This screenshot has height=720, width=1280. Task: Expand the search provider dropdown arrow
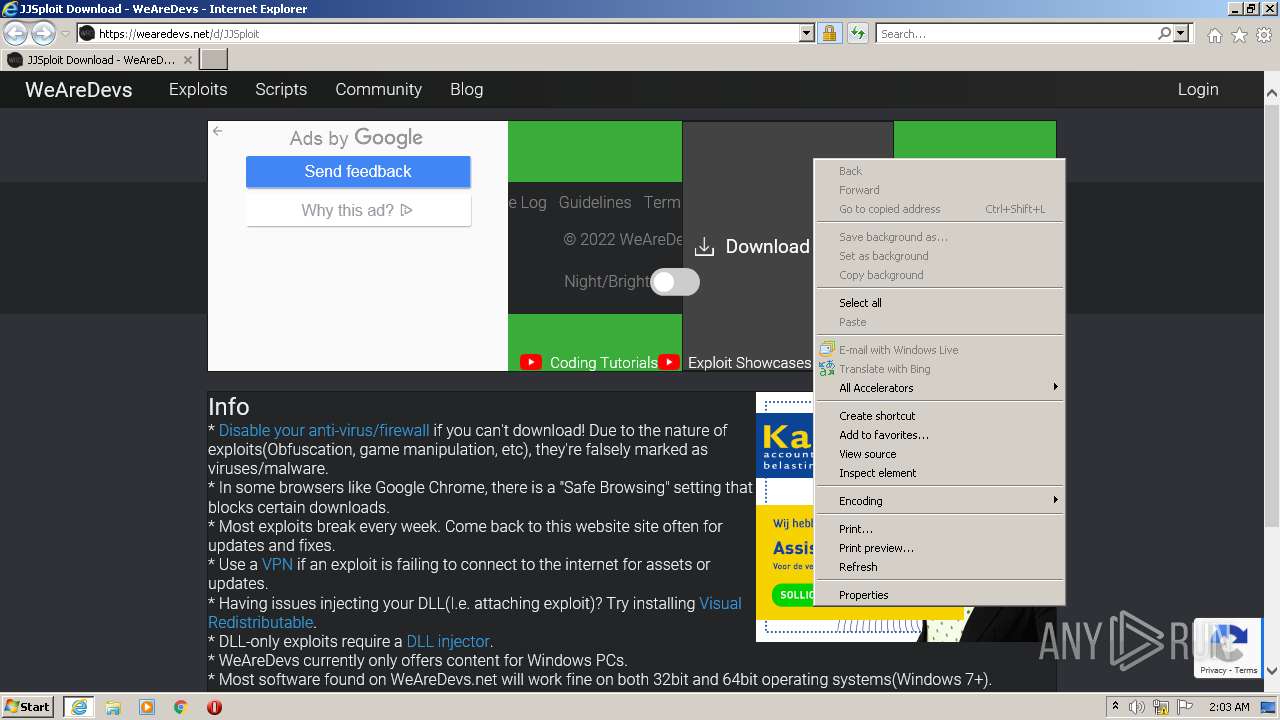(x=1181, y=33)
